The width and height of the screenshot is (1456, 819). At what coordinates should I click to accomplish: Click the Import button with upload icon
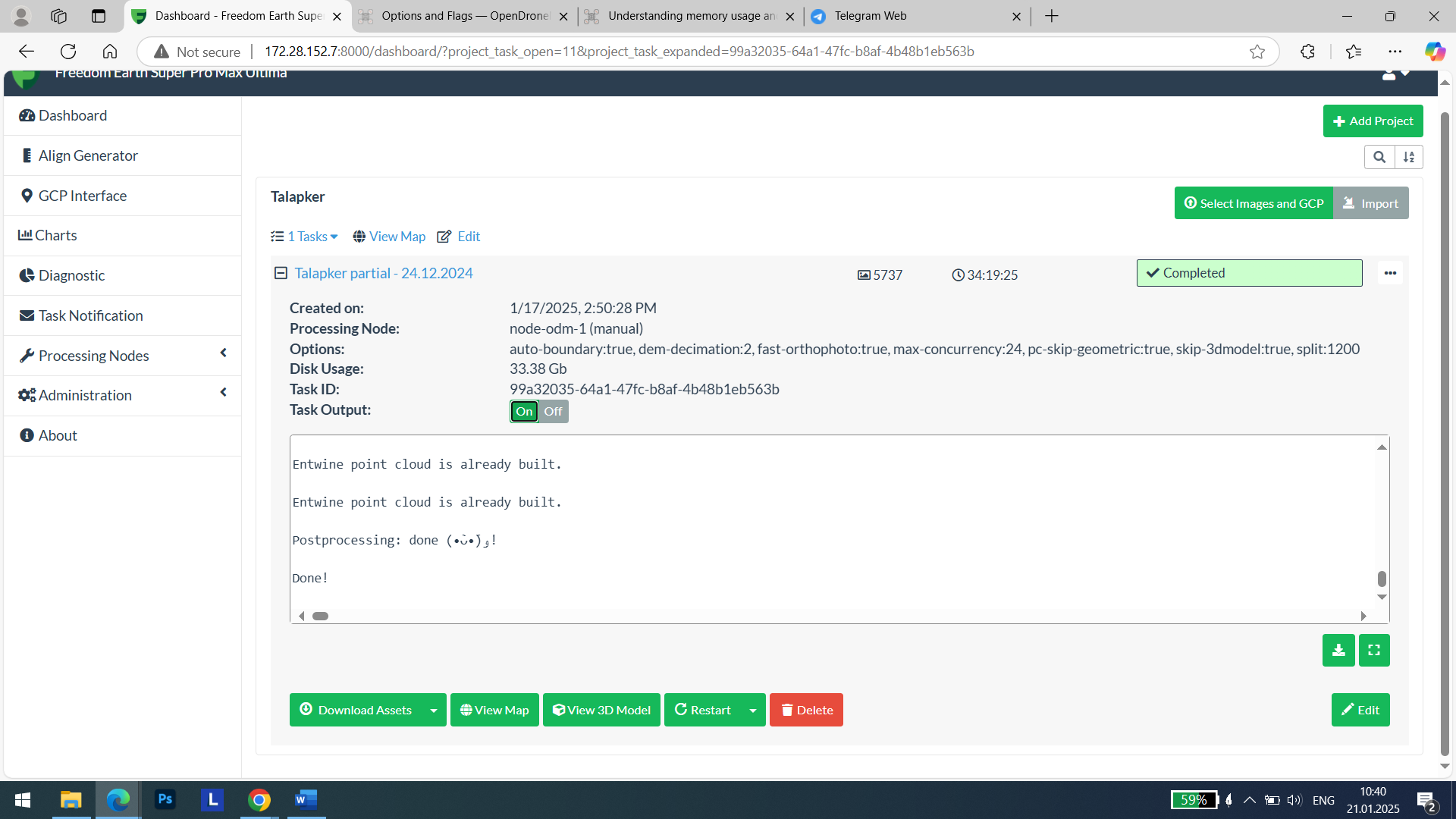click(1371, 202)
